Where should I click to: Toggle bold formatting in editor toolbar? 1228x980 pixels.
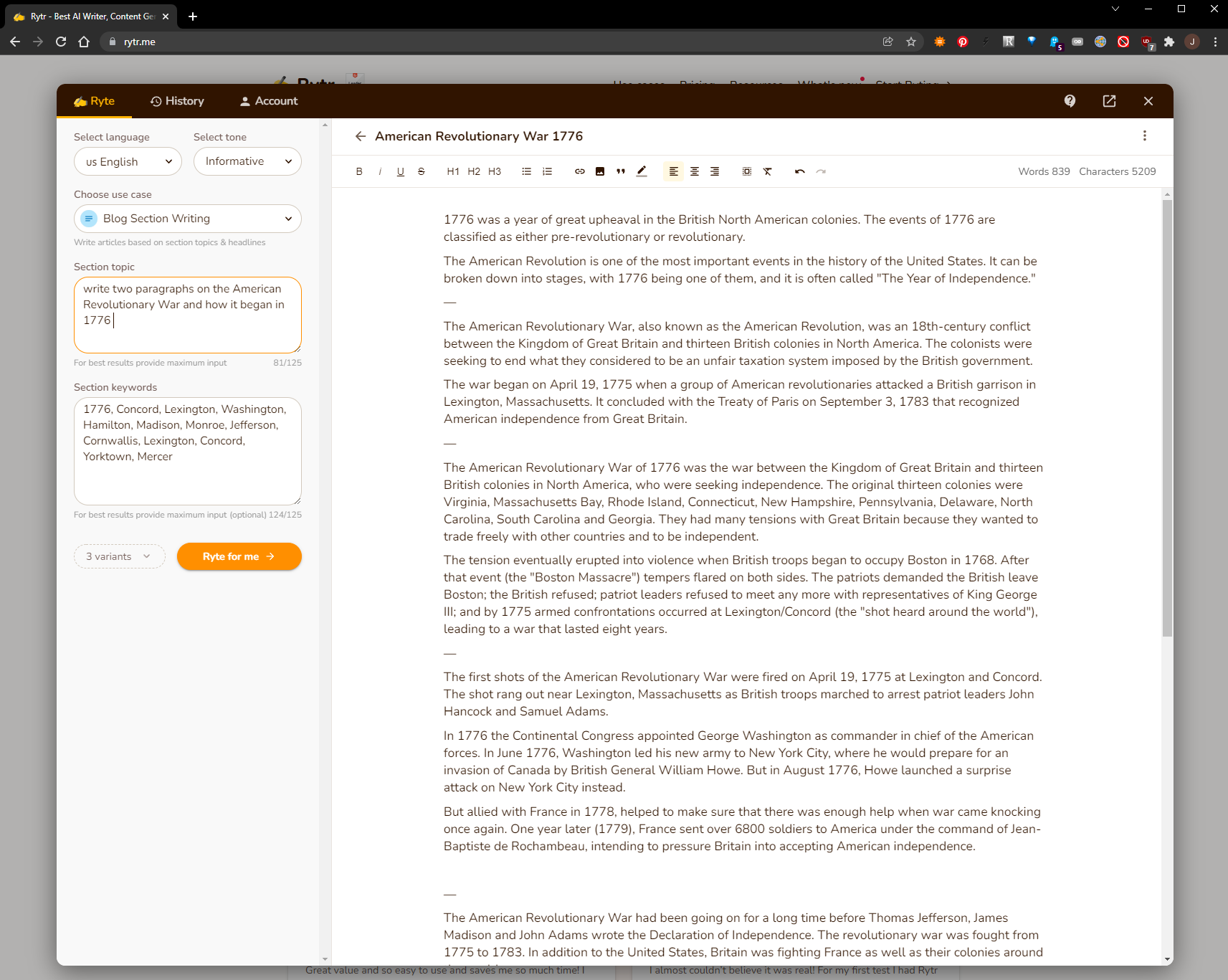click(x=359, y=171)
